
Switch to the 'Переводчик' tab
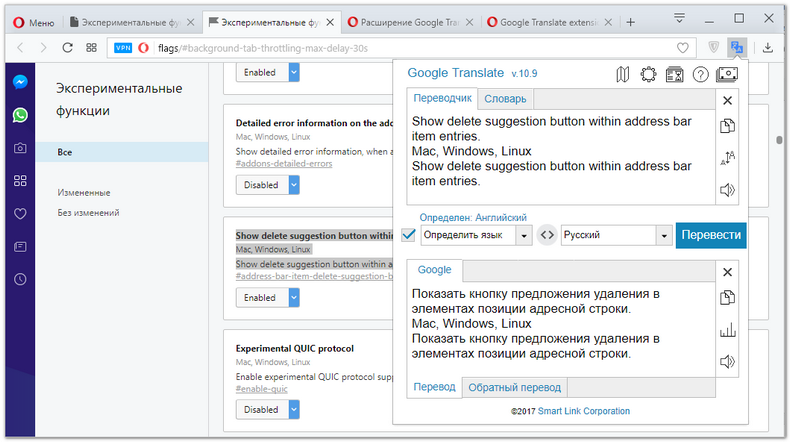click(442, 98)
